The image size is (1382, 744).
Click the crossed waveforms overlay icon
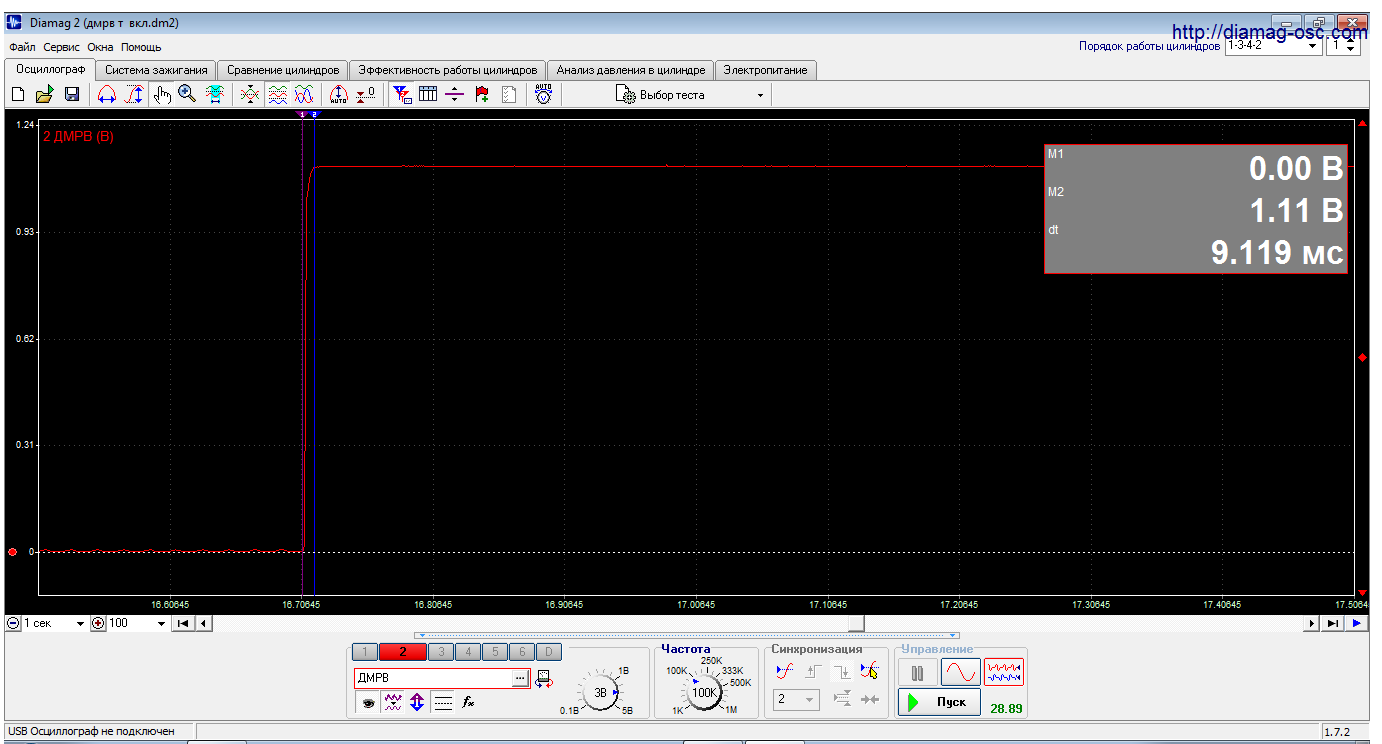click(250, 94)
